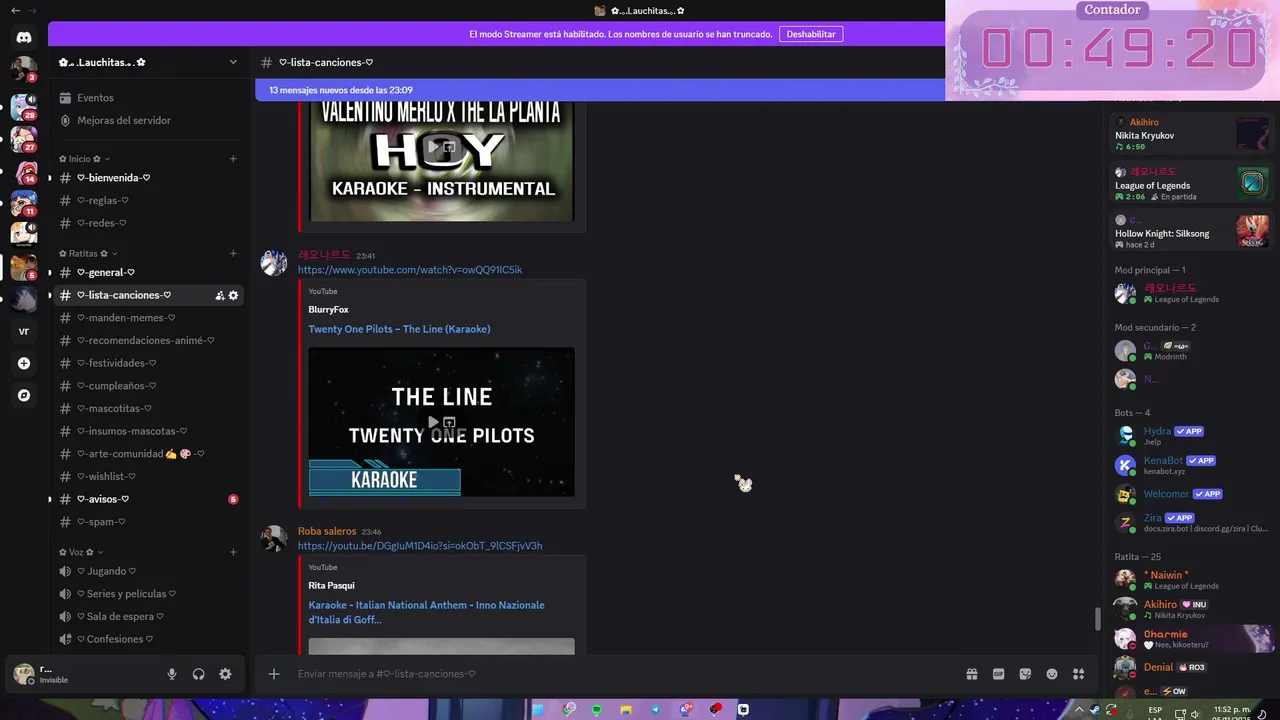Open 'Twenty One Pilots – The Line (Karaoke)' title
1280x720 pixels.
point(399,329)
